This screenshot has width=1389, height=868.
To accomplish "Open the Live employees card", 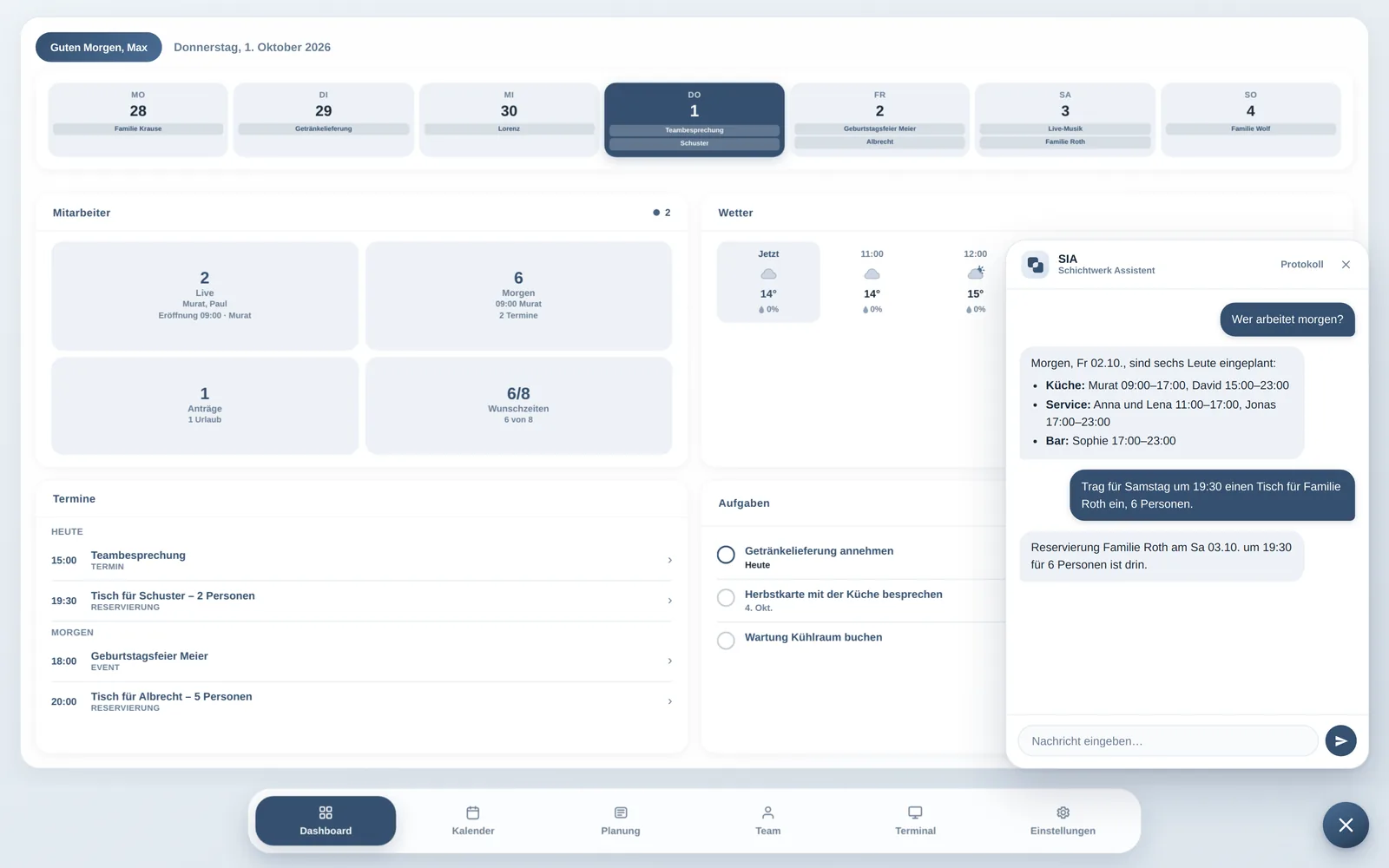I will (x=205, y=296).
